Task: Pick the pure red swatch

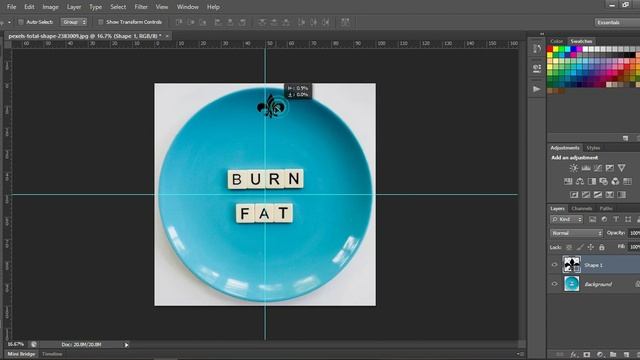Action: click(550, 49)
